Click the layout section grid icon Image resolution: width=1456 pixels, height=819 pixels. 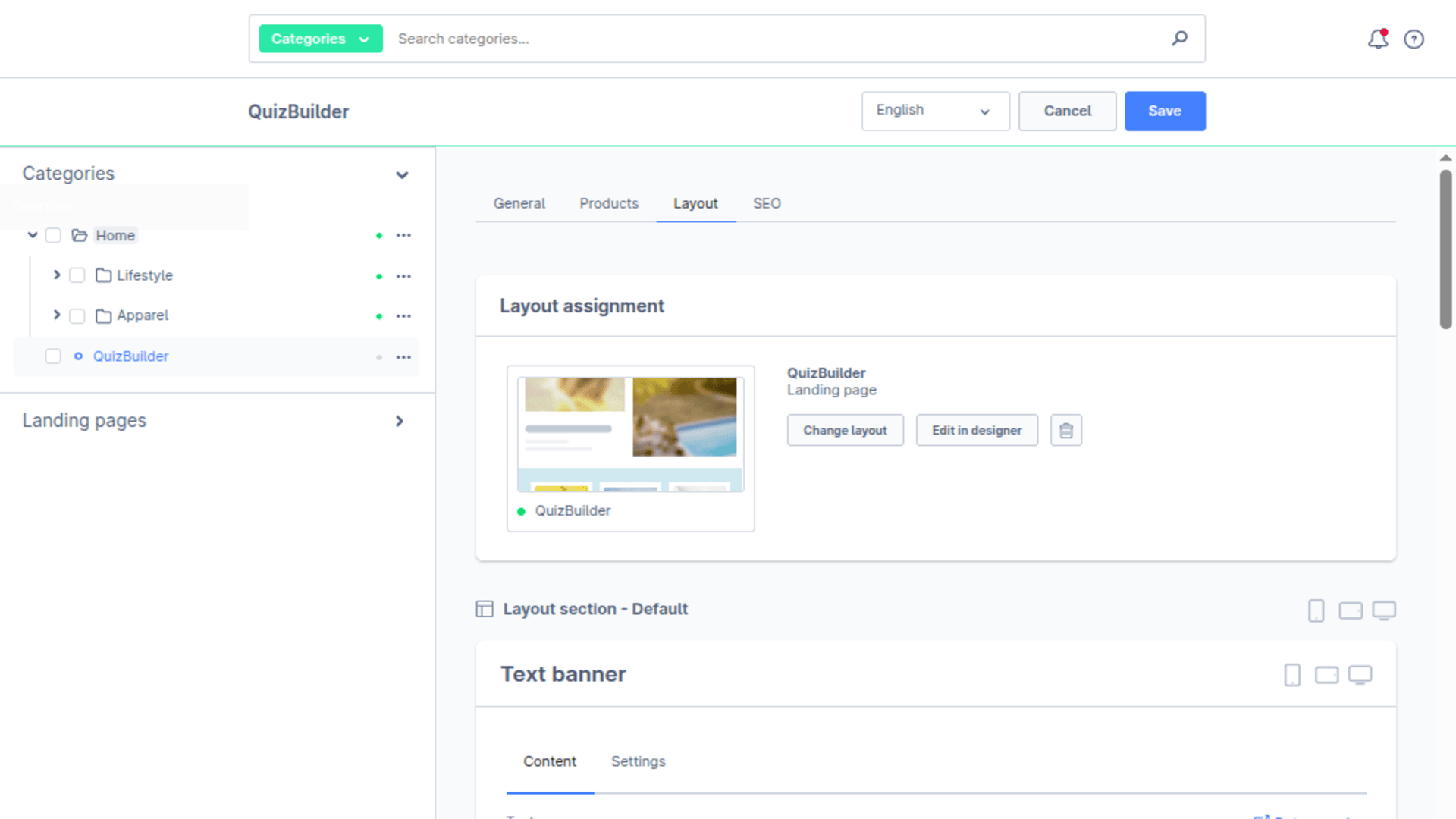(x=485, y=609)
